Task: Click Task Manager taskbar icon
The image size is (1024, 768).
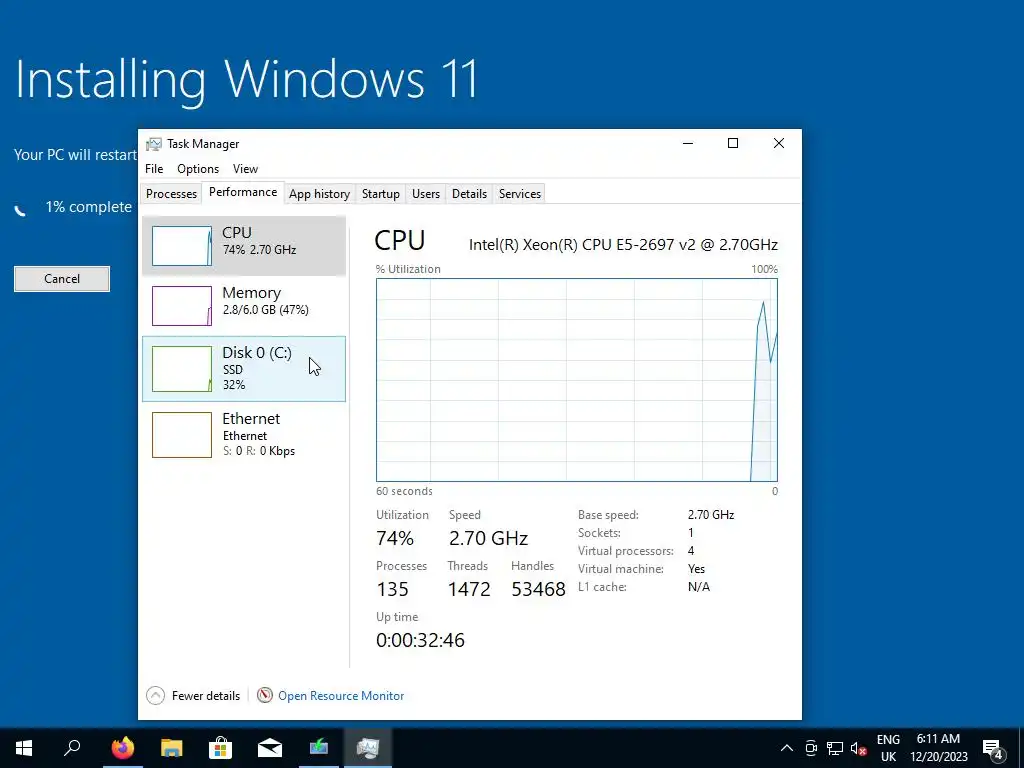Action: tap(368, 748)
